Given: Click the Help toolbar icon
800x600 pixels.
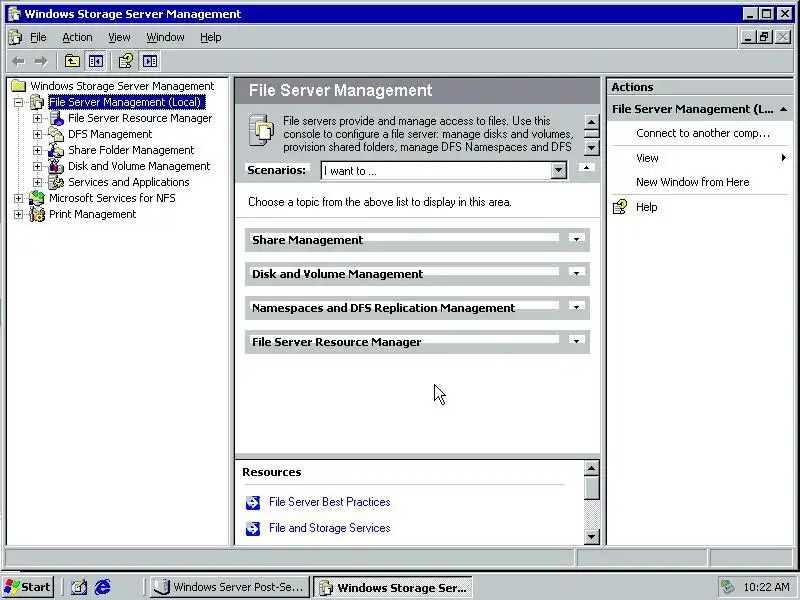Looking at the screenshot, I should (126, 62).
